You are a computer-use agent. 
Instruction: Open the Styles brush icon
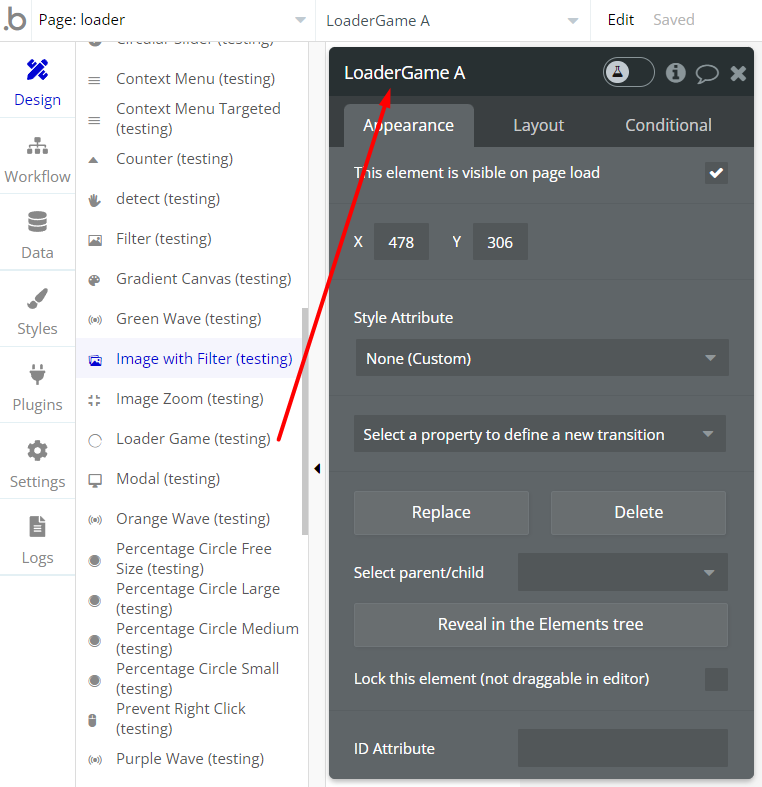pyautogui.click(x=37, y=298)
